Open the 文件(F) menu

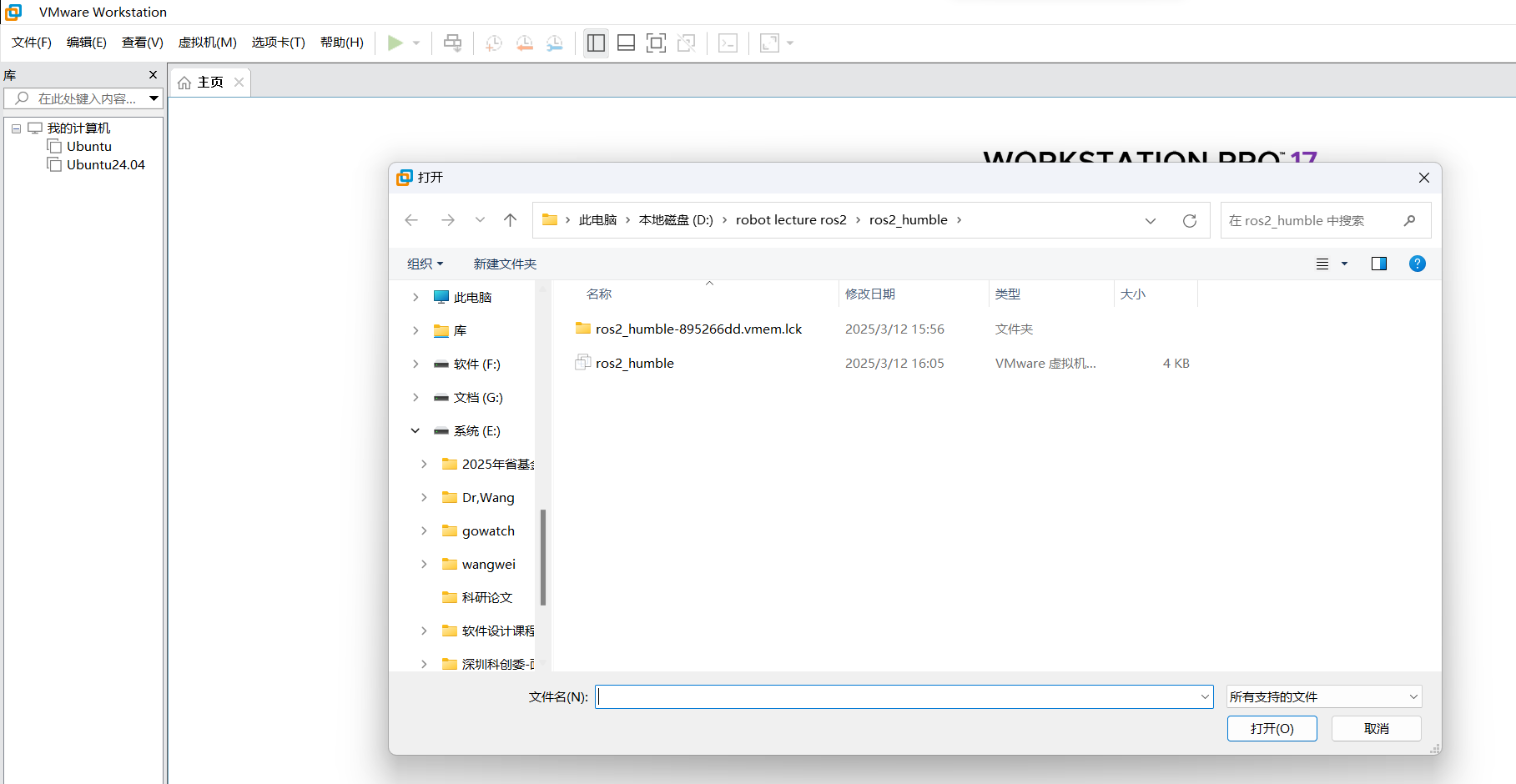[x=32, y=43]
